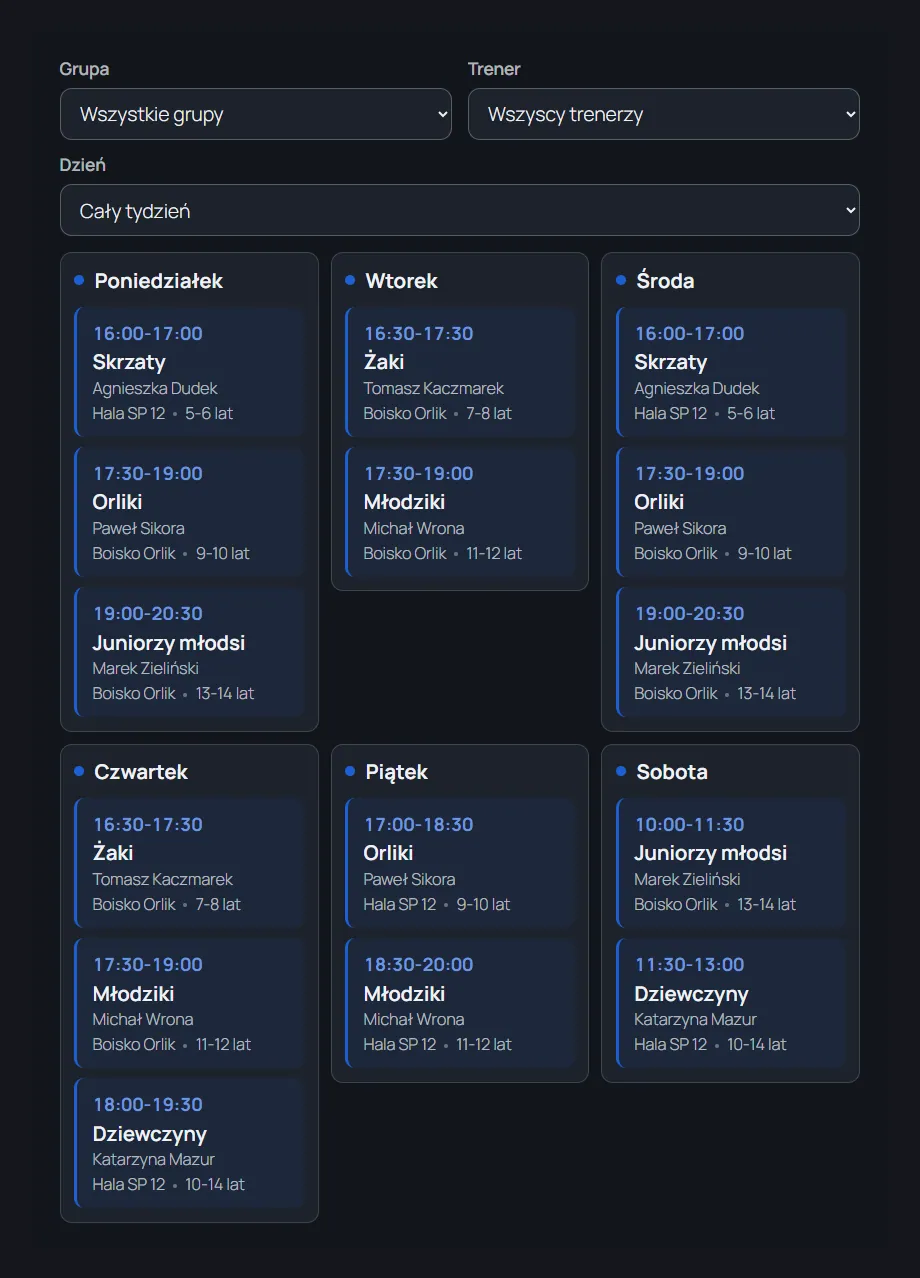Open Wtorek Żaki 16:30-17:30 session
Viewport: 920px width, 1278px height.
click(460, 373)
